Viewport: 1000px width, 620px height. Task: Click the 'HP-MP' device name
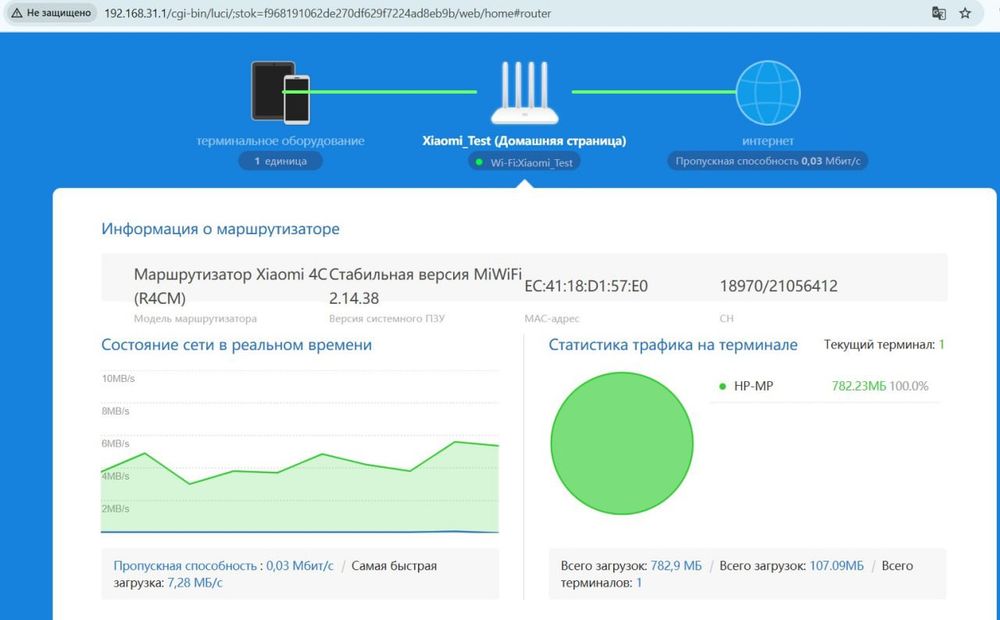click(x=753, y=386)
